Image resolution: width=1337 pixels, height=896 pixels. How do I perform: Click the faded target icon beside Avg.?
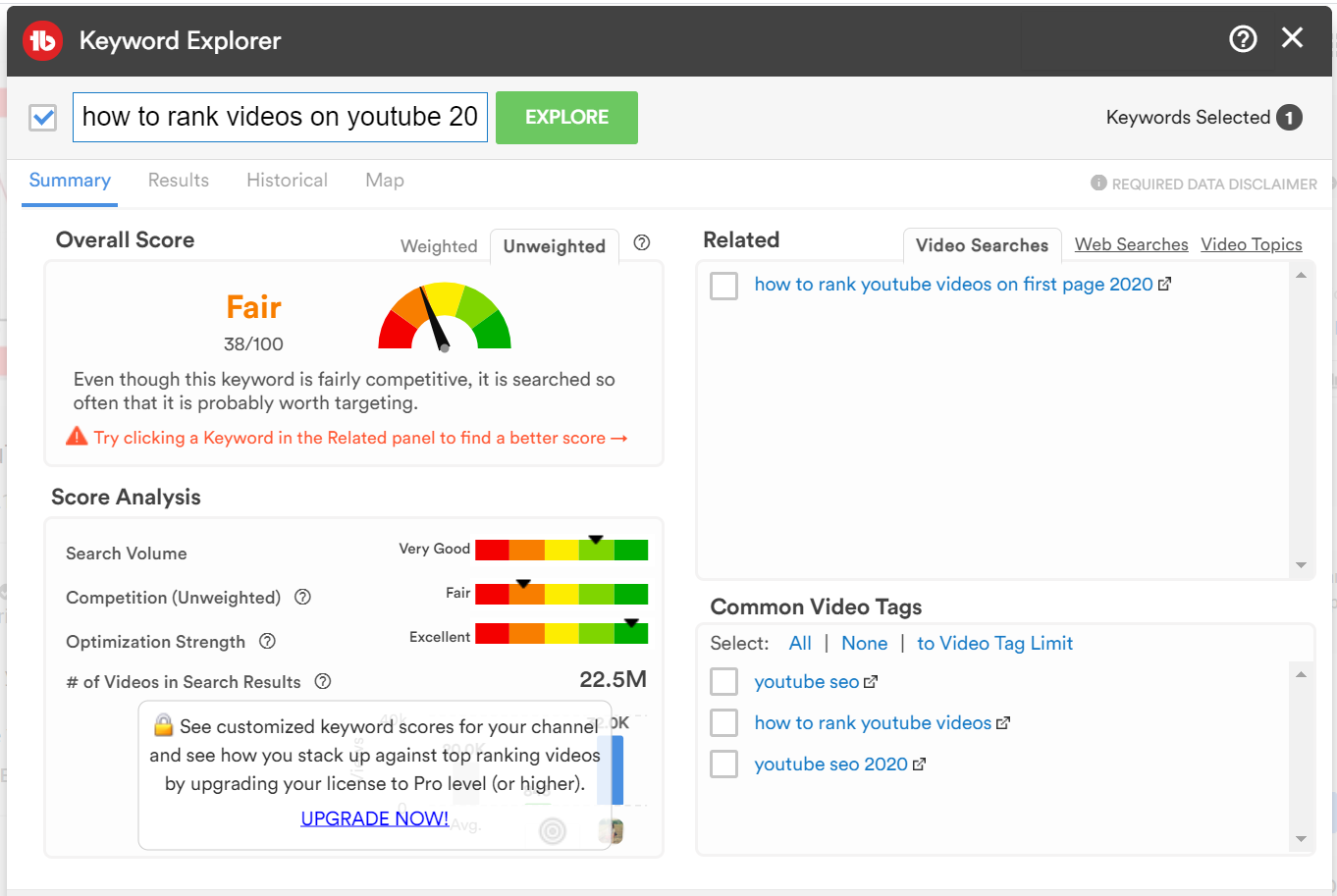click(x=553, y=831)
